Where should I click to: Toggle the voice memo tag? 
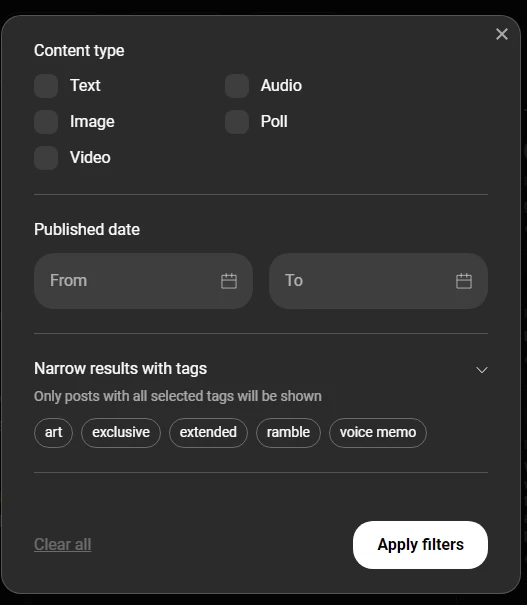tap(378, 433)
